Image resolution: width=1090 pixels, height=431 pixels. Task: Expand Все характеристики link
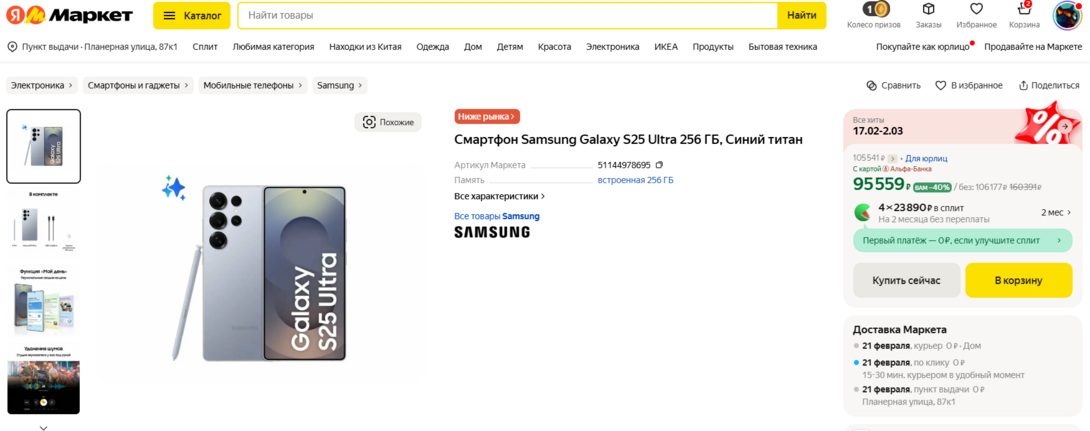(x=499, y=196)
